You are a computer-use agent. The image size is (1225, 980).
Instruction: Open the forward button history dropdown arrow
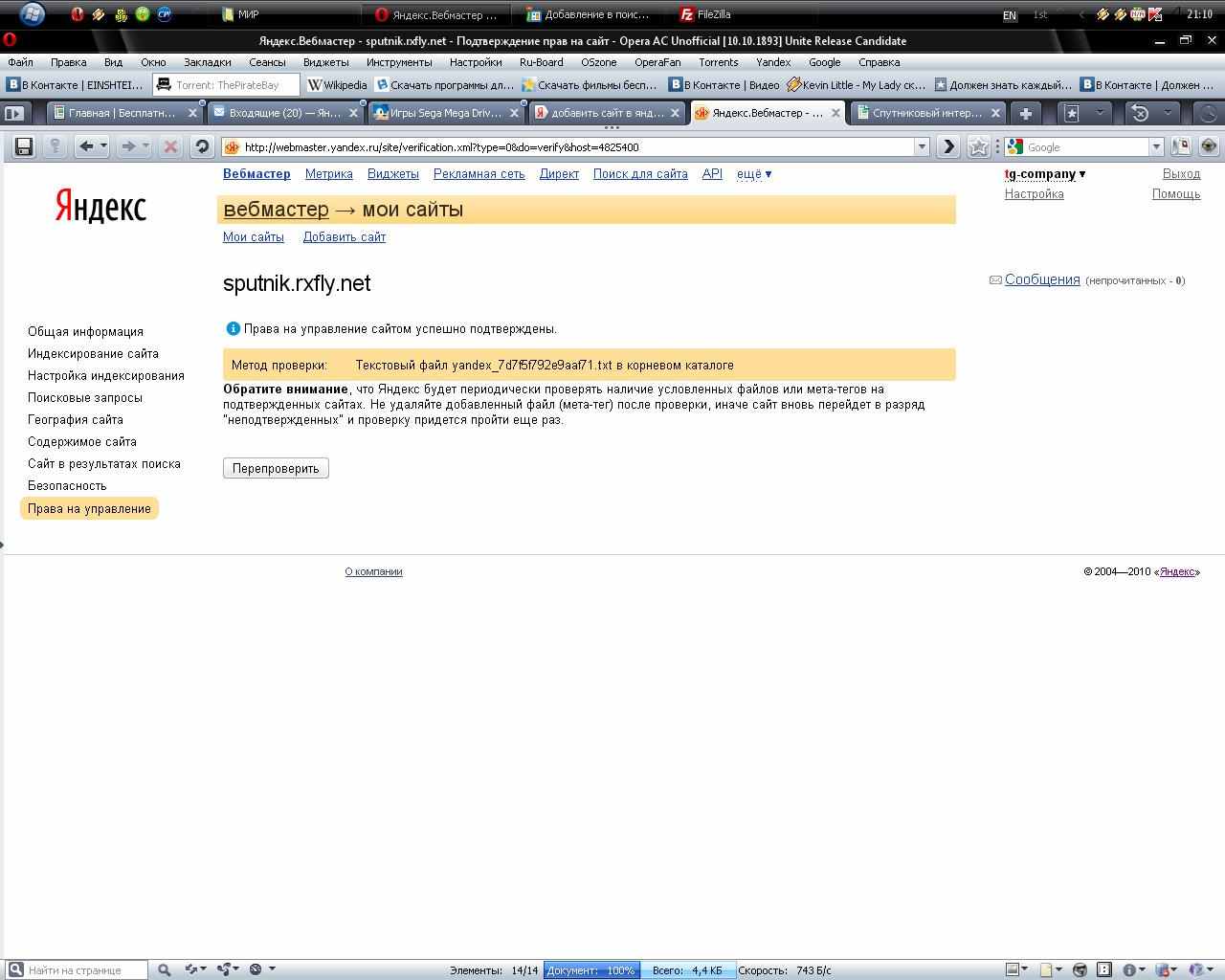145,146
